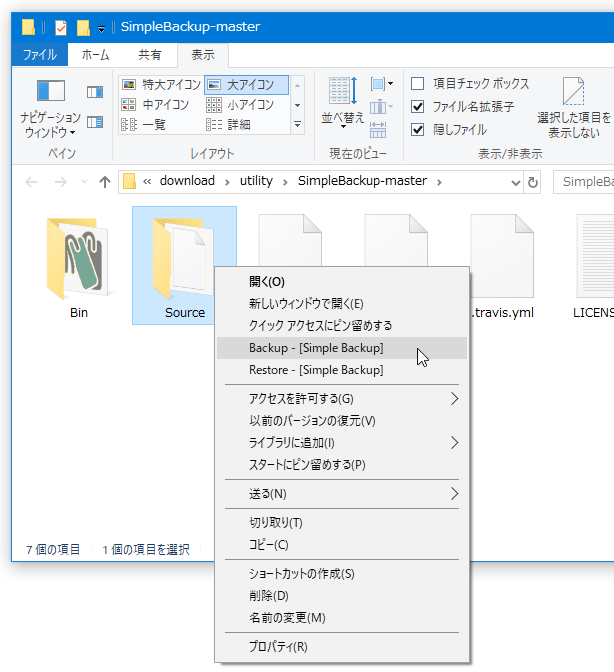Open the group-by icon menu

(382, 84)
